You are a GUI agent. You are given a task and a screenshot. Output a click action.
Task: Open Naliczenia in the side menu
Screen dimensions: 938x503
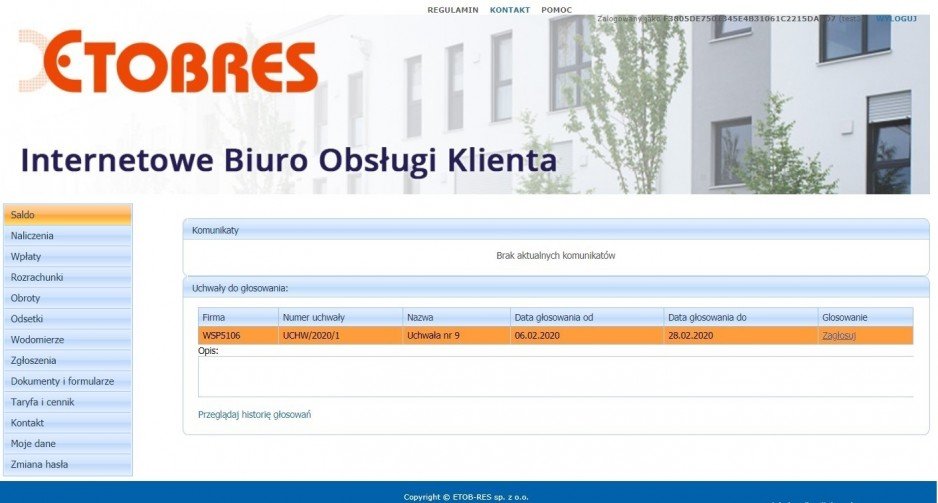pyautogui.click(x=68, y=236)
